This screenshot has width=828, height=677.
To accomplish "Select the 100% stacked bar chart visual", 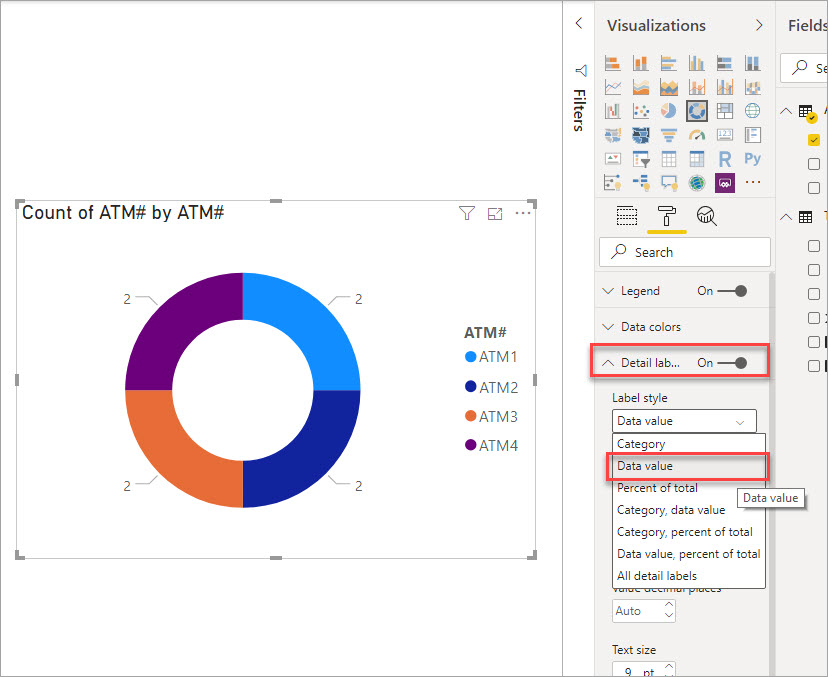I will [724, 63].
